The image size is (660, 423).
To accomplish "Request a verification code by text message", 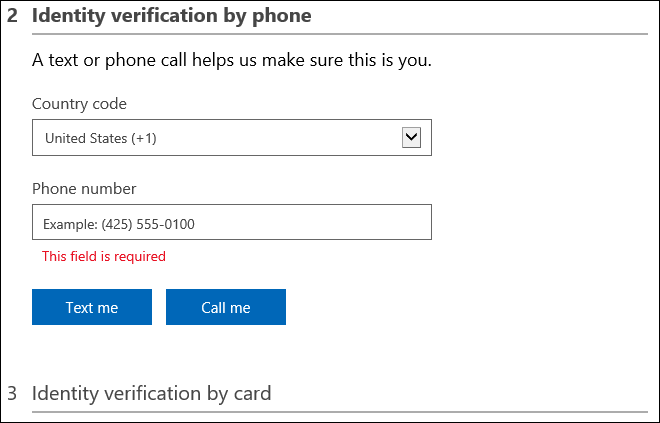I will 92,307.
